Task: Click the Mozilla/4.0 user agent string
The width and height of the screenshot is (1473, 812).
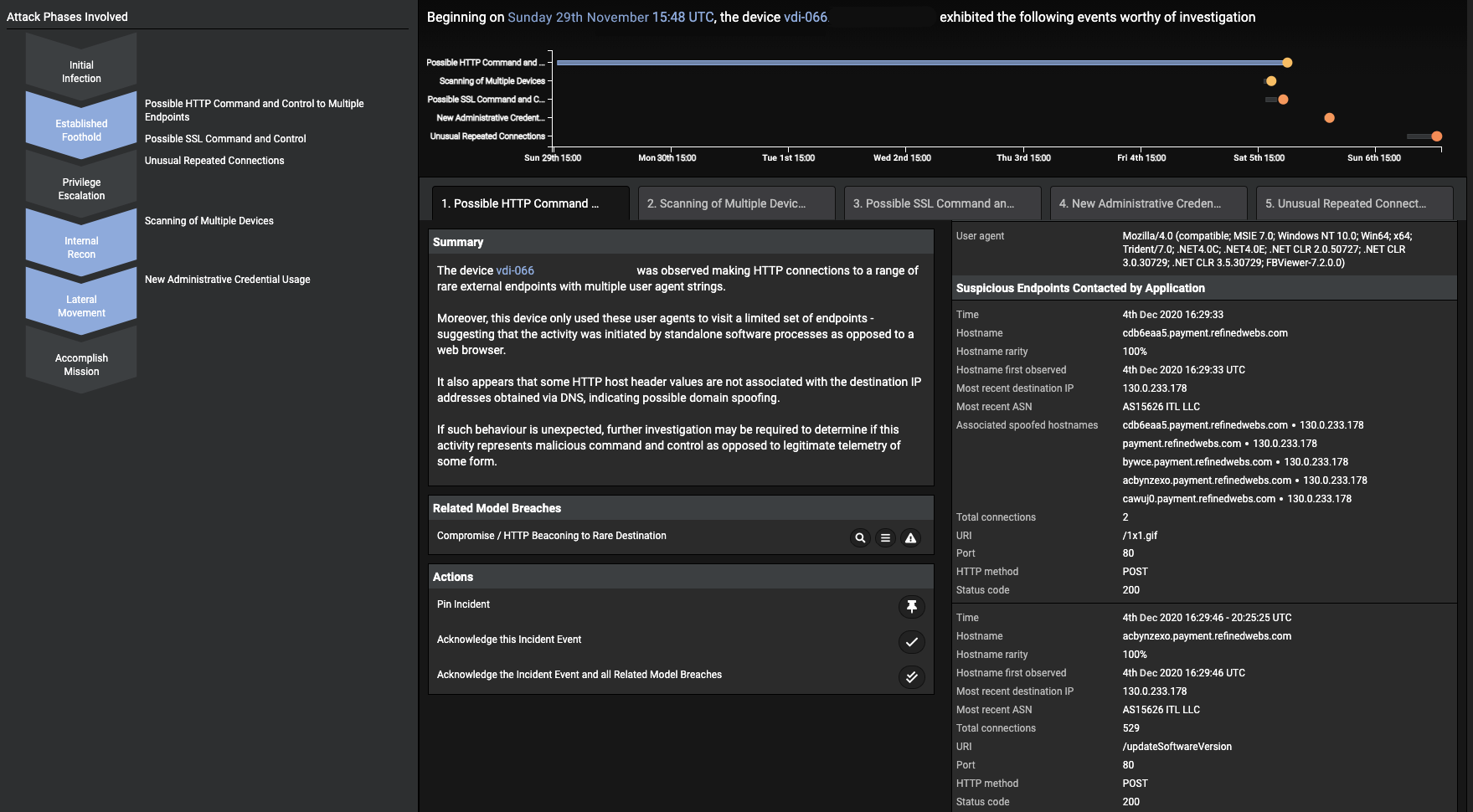Action: tap(1267, 249)
